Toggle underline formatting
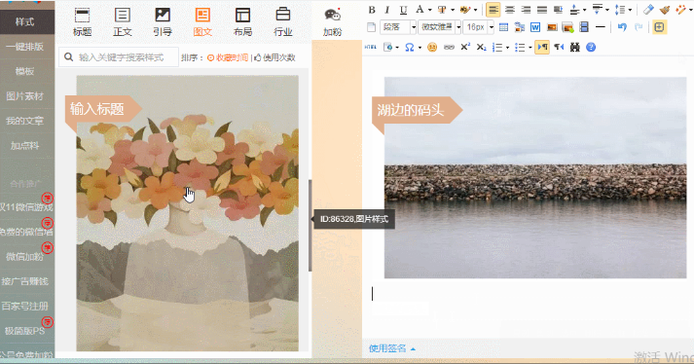The image size is (694, 364). pos(403,9)
